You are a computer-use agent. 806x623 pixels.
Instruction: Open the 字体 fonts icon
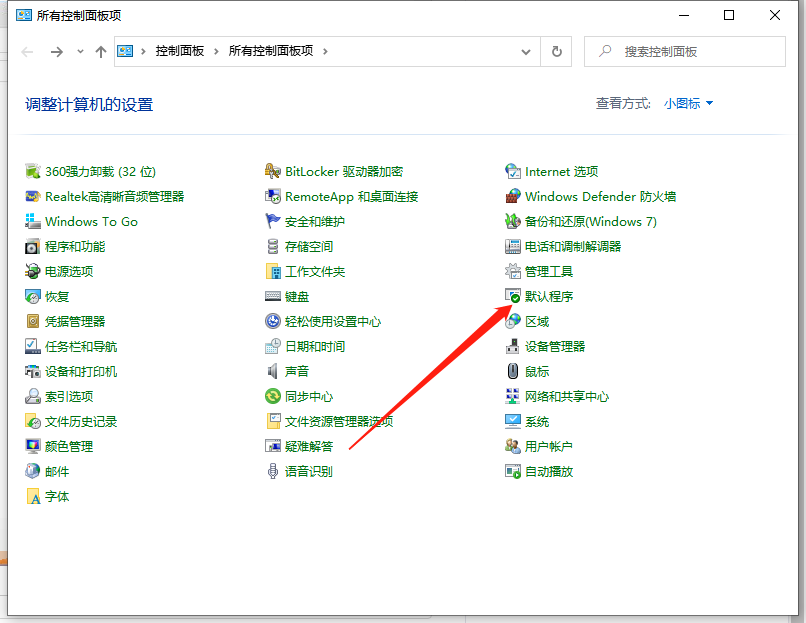(33, 497)
